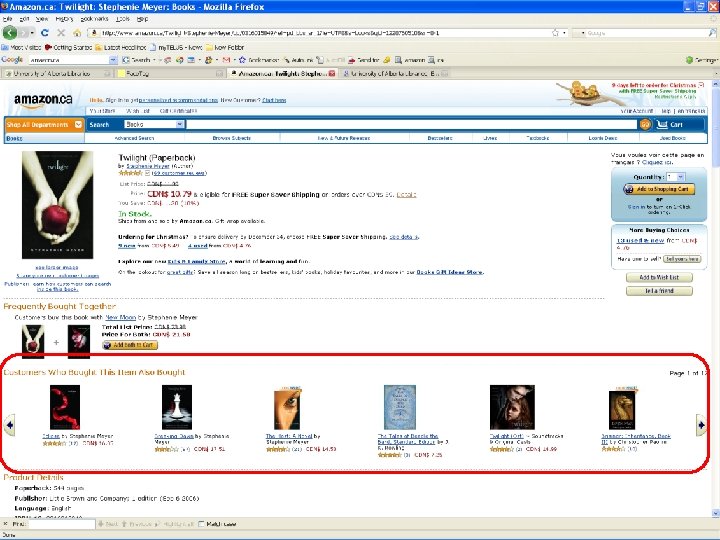
Task: Click the New Moon link under Frequently Bought
Action: (x=121, y=317)
